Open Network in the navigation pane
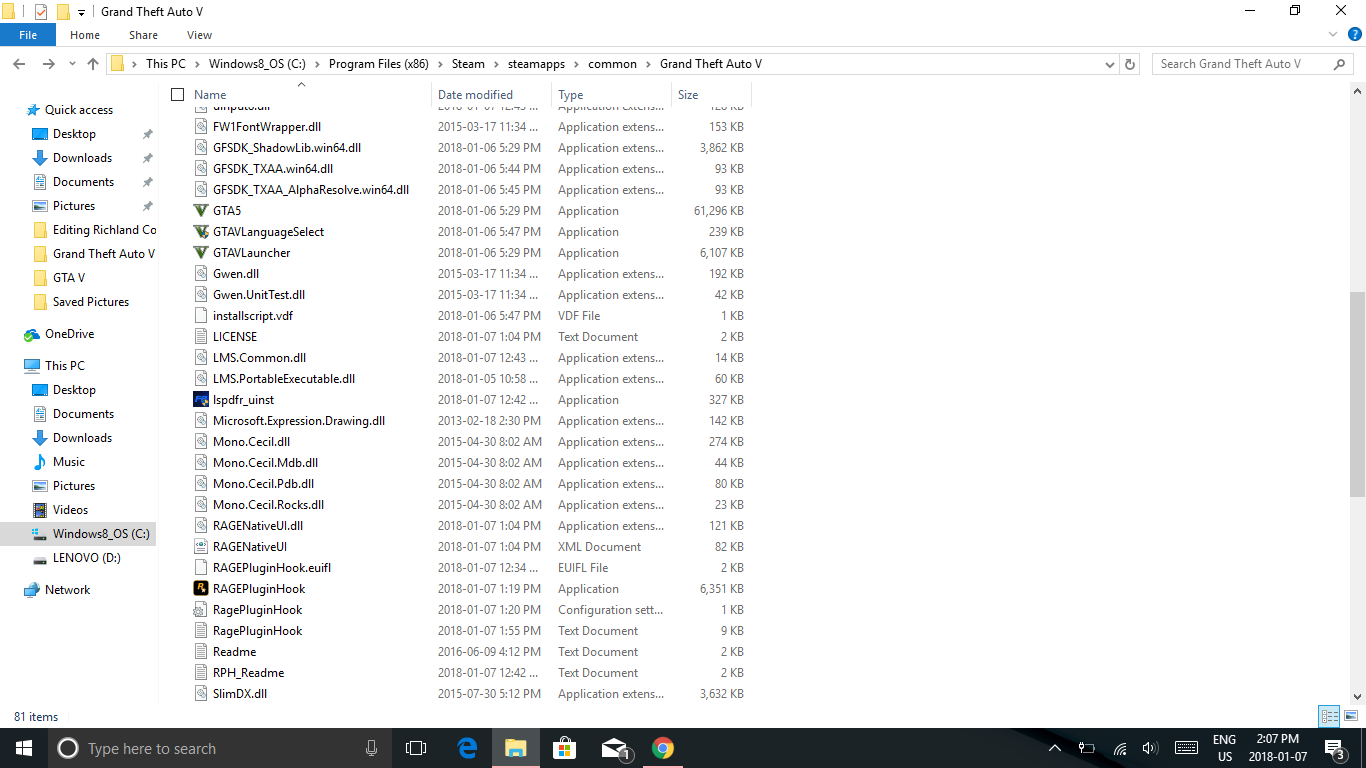1366x768 pixels. point(67,590)
